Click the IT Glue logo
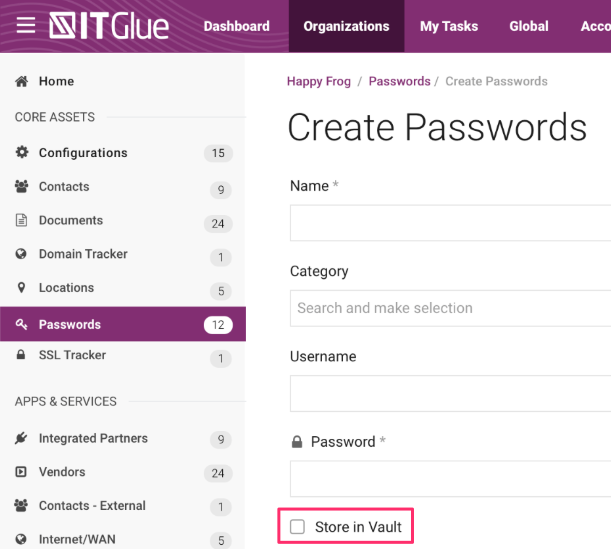 109,26
